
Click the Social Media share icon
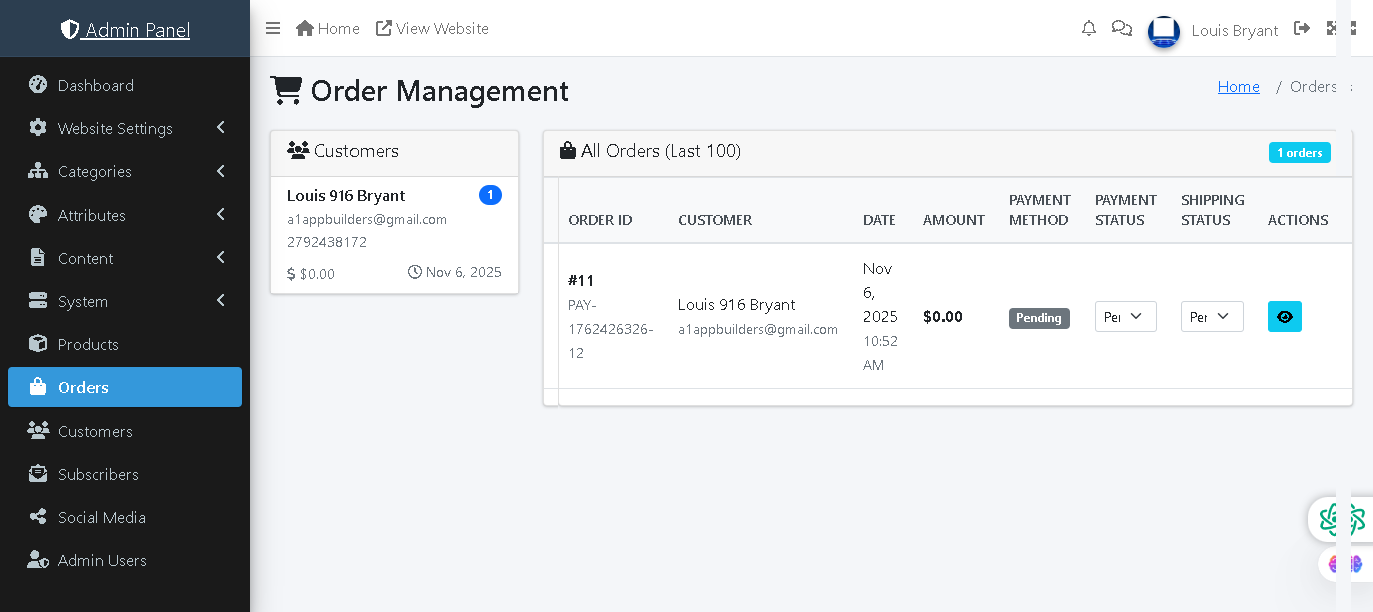(38, 517)
